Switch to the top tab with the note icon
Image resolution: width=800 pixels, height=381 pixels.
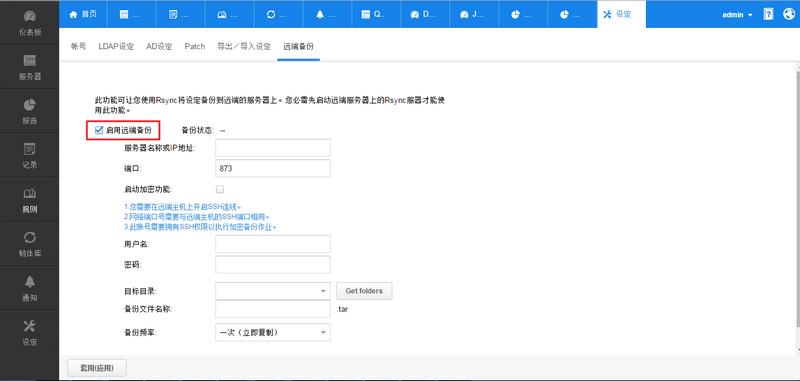tap(181, 14)
